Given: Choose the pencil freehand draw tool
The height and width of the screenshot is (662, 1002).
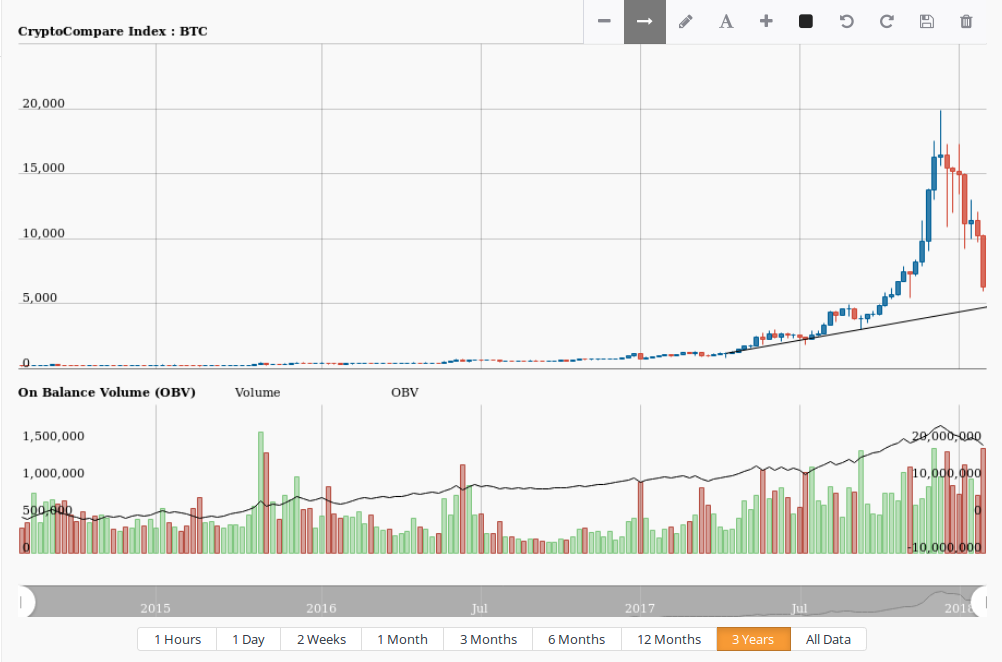Looking at the screenshot, I should tap(685, 21).
